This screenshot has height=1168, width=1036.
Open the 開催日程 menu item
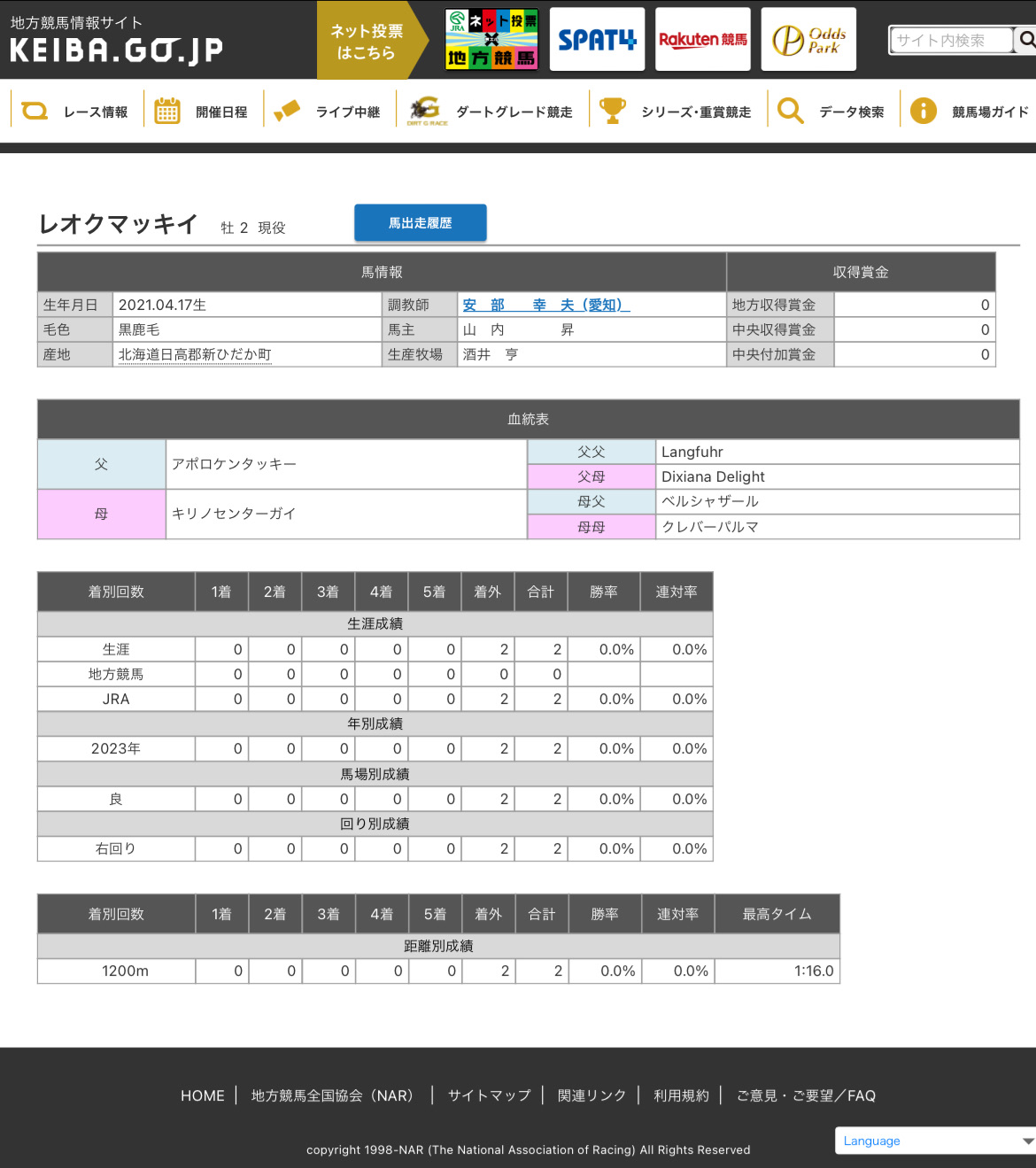click(x=221, y=112)
